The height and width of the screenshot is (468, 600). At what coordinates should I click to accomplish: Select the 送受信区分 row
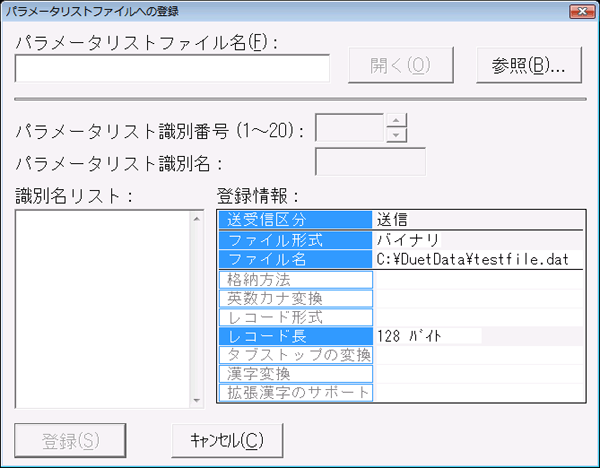coord(294,220)
